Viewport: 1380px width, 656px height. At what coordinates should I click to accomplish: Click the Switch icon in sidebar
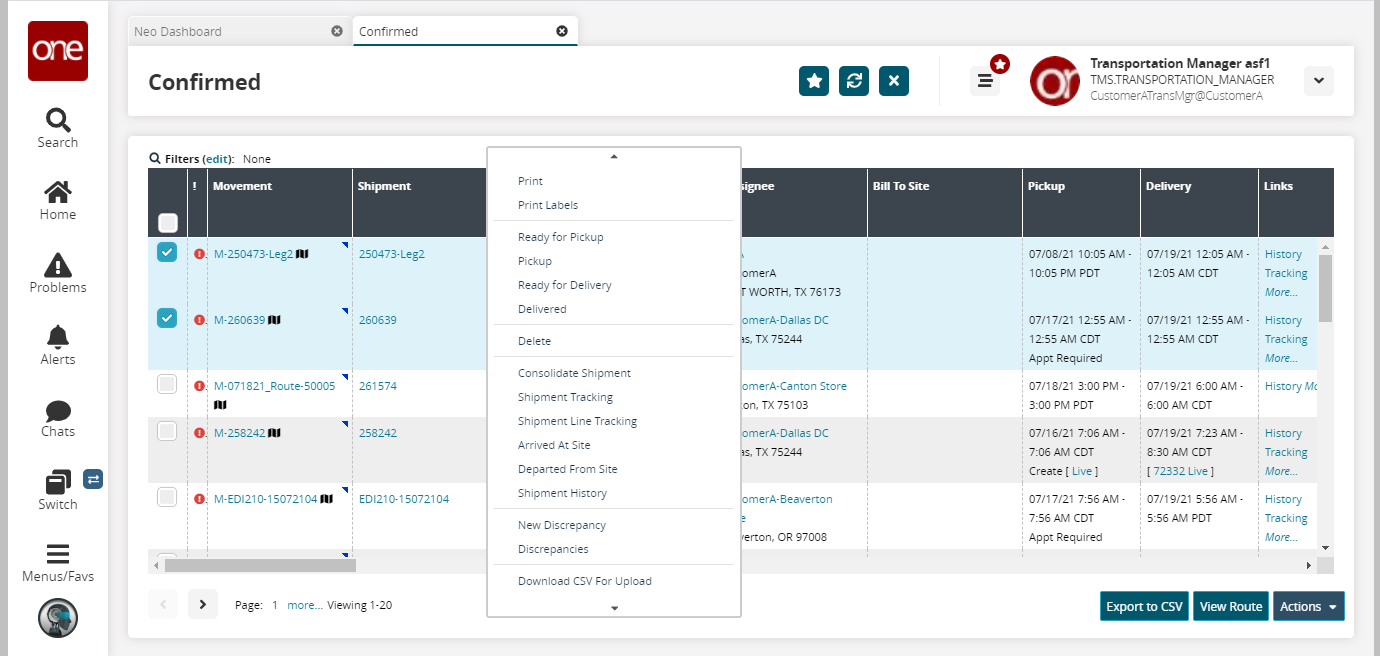tap(58, 482)
